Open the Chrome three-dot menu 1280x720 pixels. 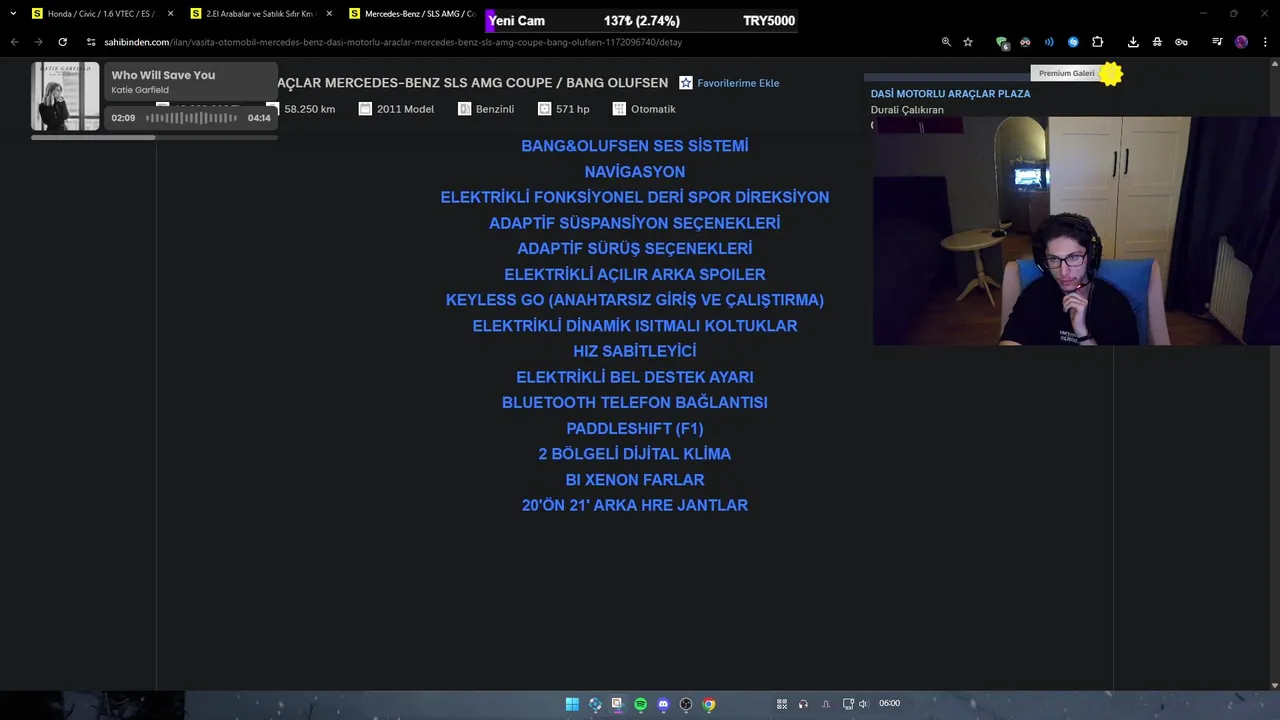1265,42
